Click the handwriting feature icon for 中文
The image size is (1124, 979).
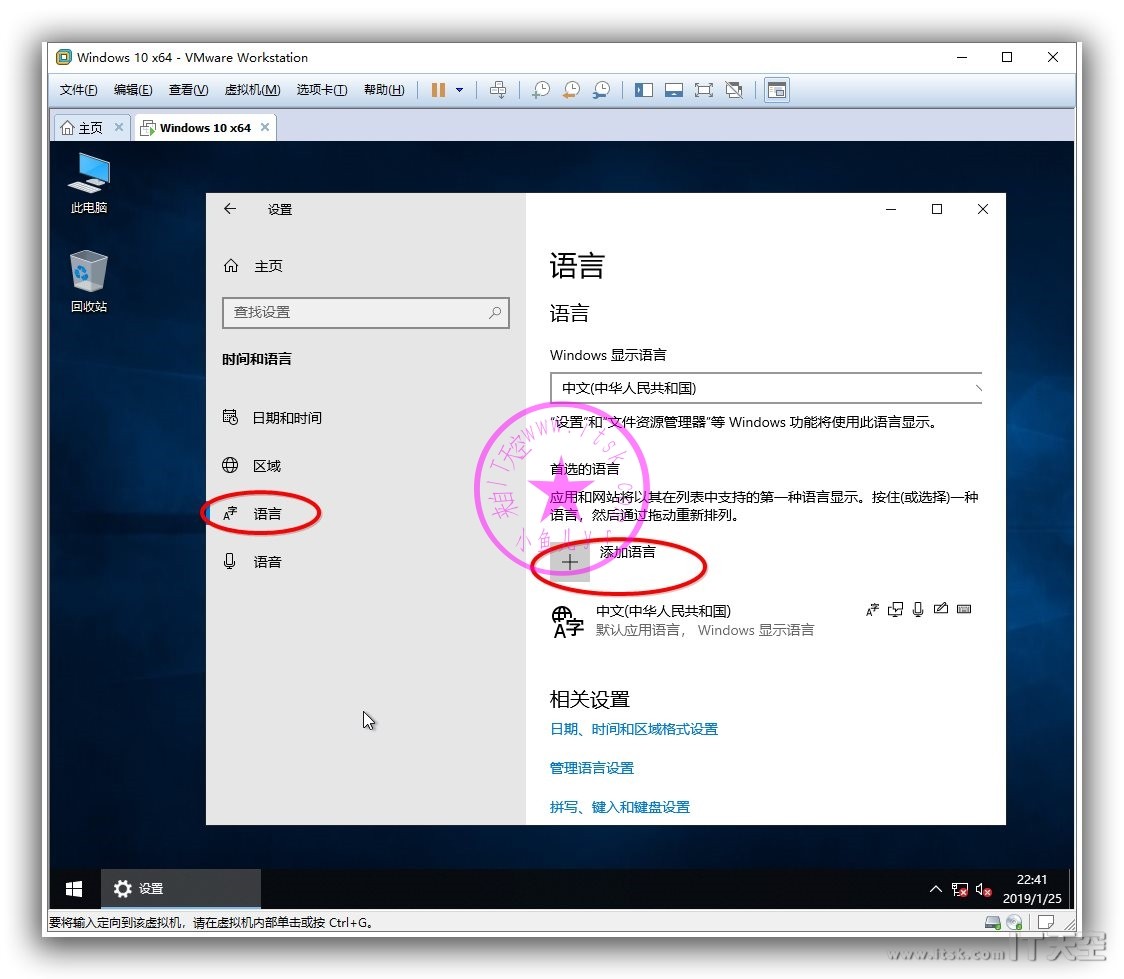(941, 609)
